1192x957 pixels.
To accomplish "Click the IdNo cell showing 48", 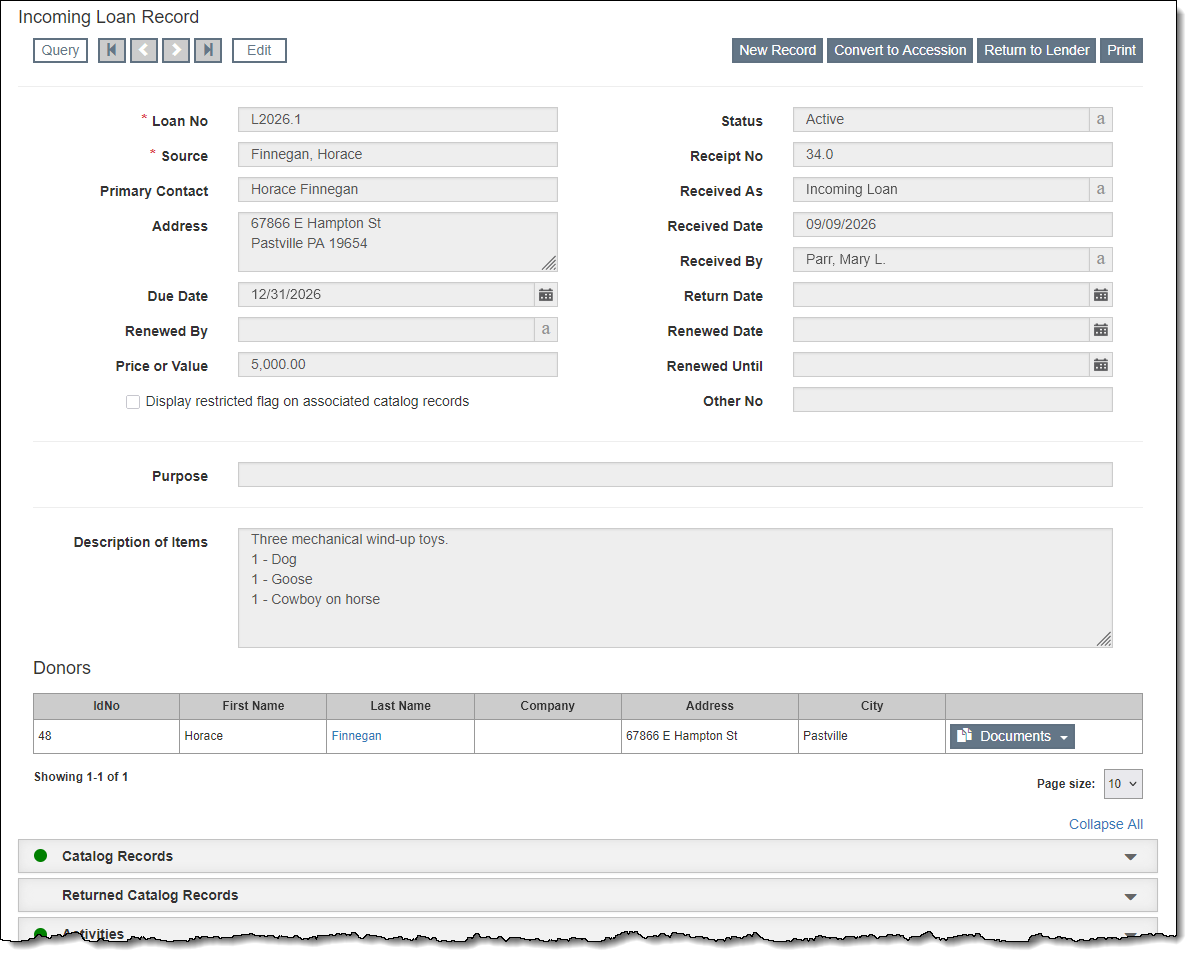I will (x=106, y=737).
